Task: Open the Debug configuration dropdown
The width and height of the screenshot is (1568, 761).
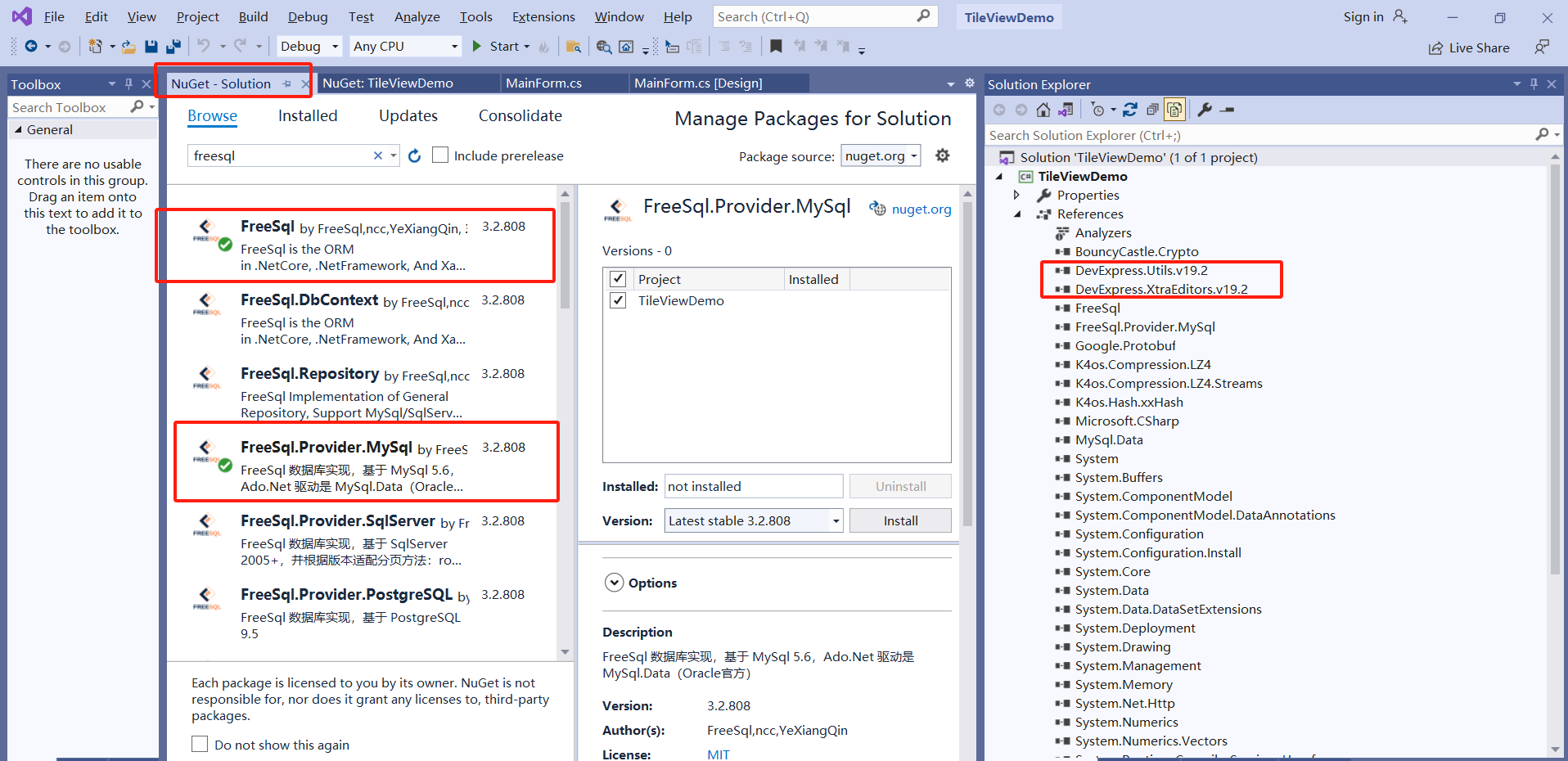Action: (309, 47)
